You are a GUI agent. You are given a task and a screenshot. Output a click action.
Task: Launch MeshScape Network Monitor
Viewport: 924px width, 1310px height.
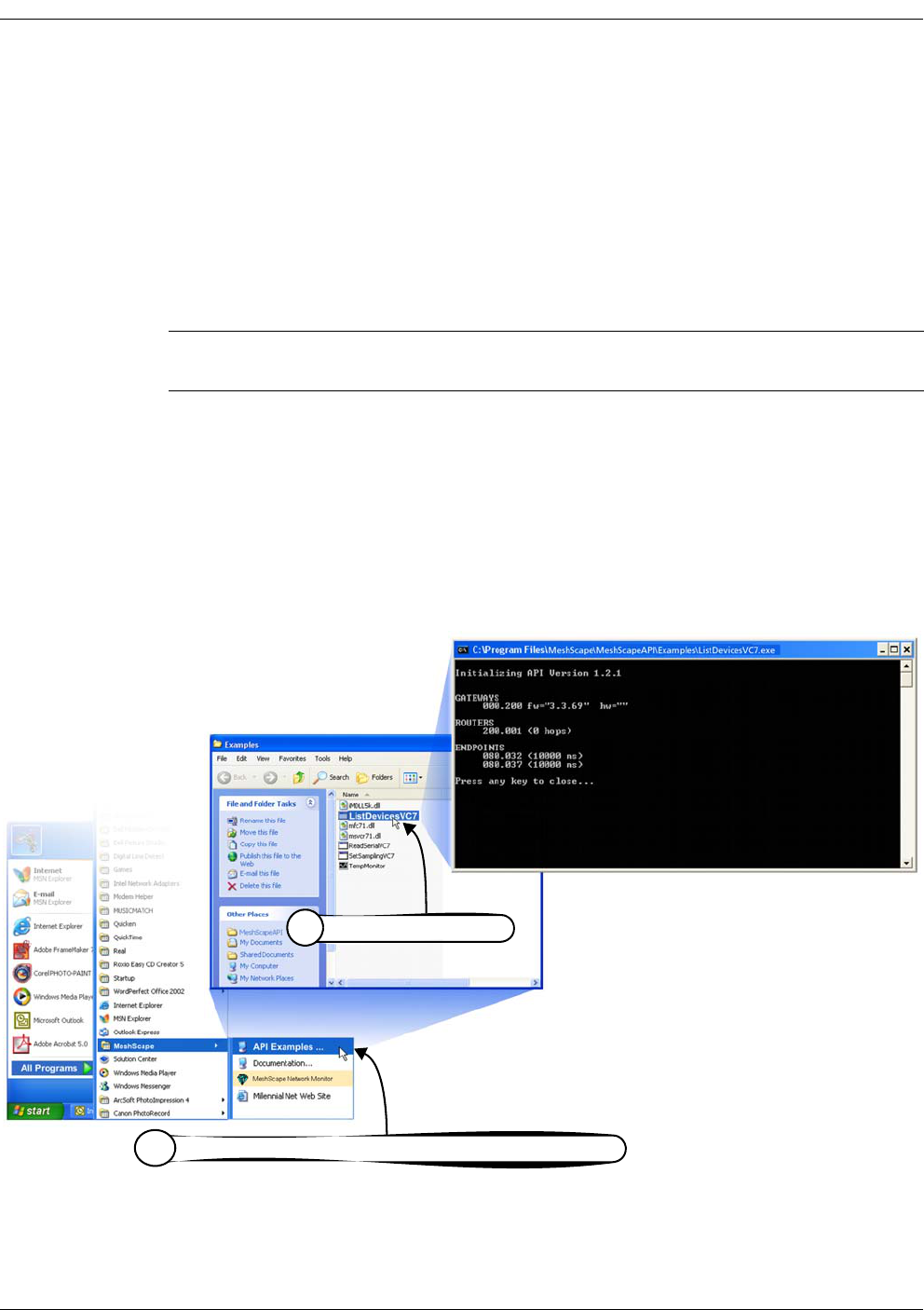(292, 1079)
